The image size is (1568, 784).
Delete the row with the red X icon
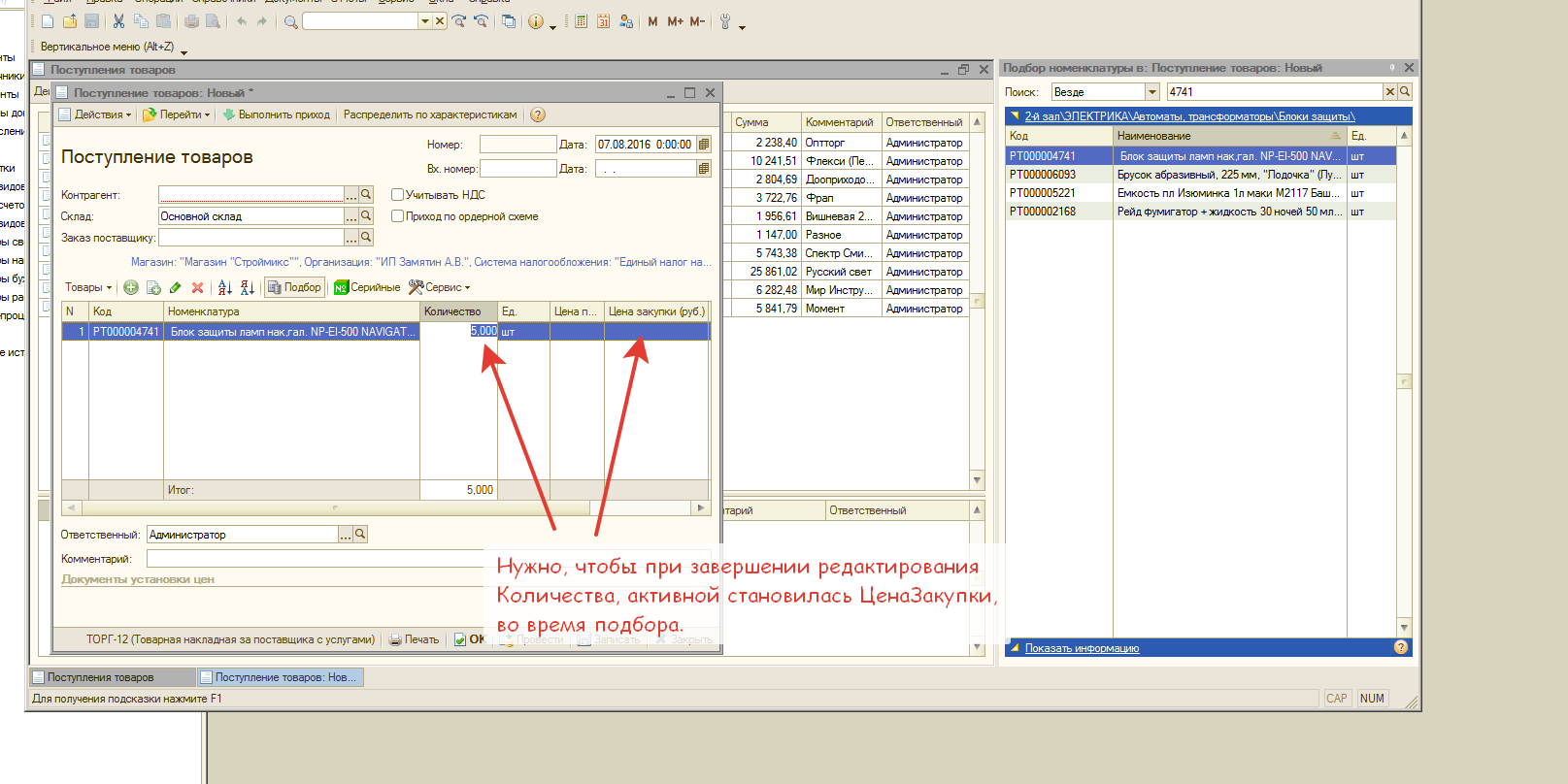point(197,287)
